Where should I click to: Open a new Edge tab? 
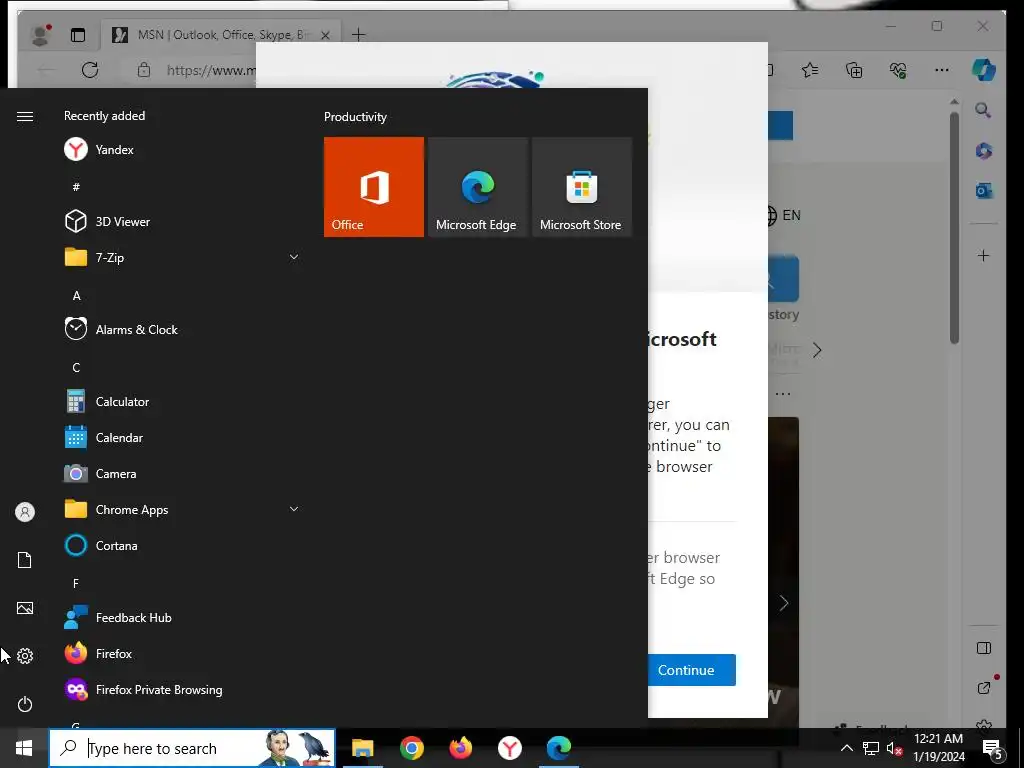[x=359, y=35]
